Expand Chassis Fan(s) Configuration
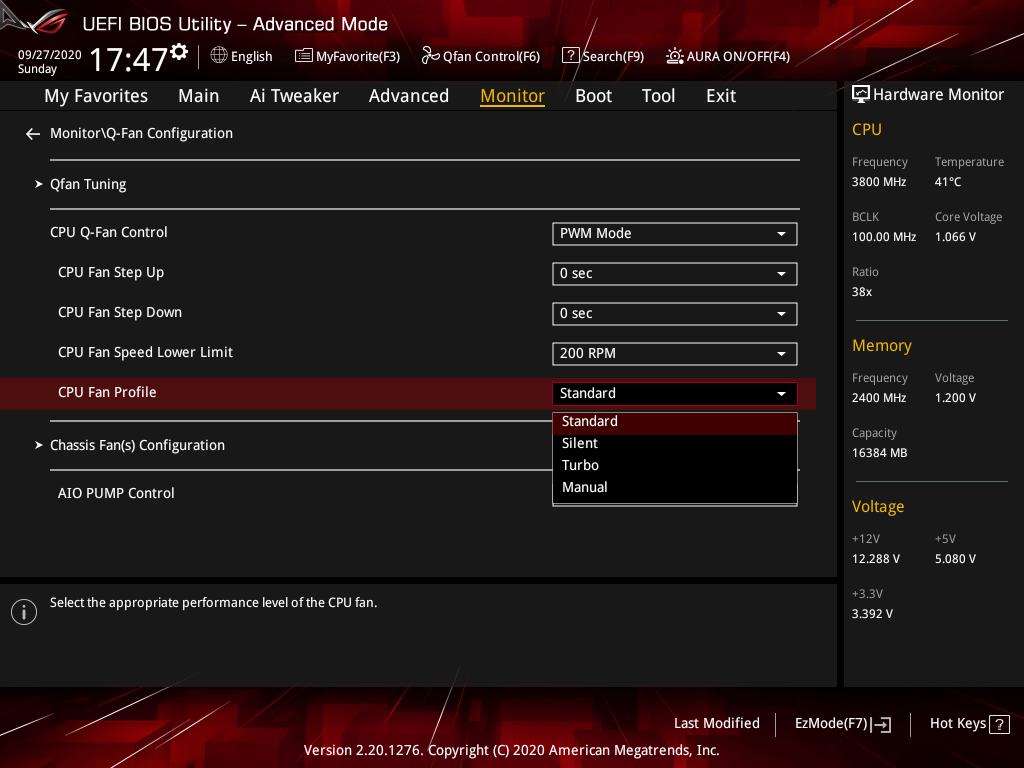The height and width of the screenshot is (768, 1024). click(x=137, y=445)
